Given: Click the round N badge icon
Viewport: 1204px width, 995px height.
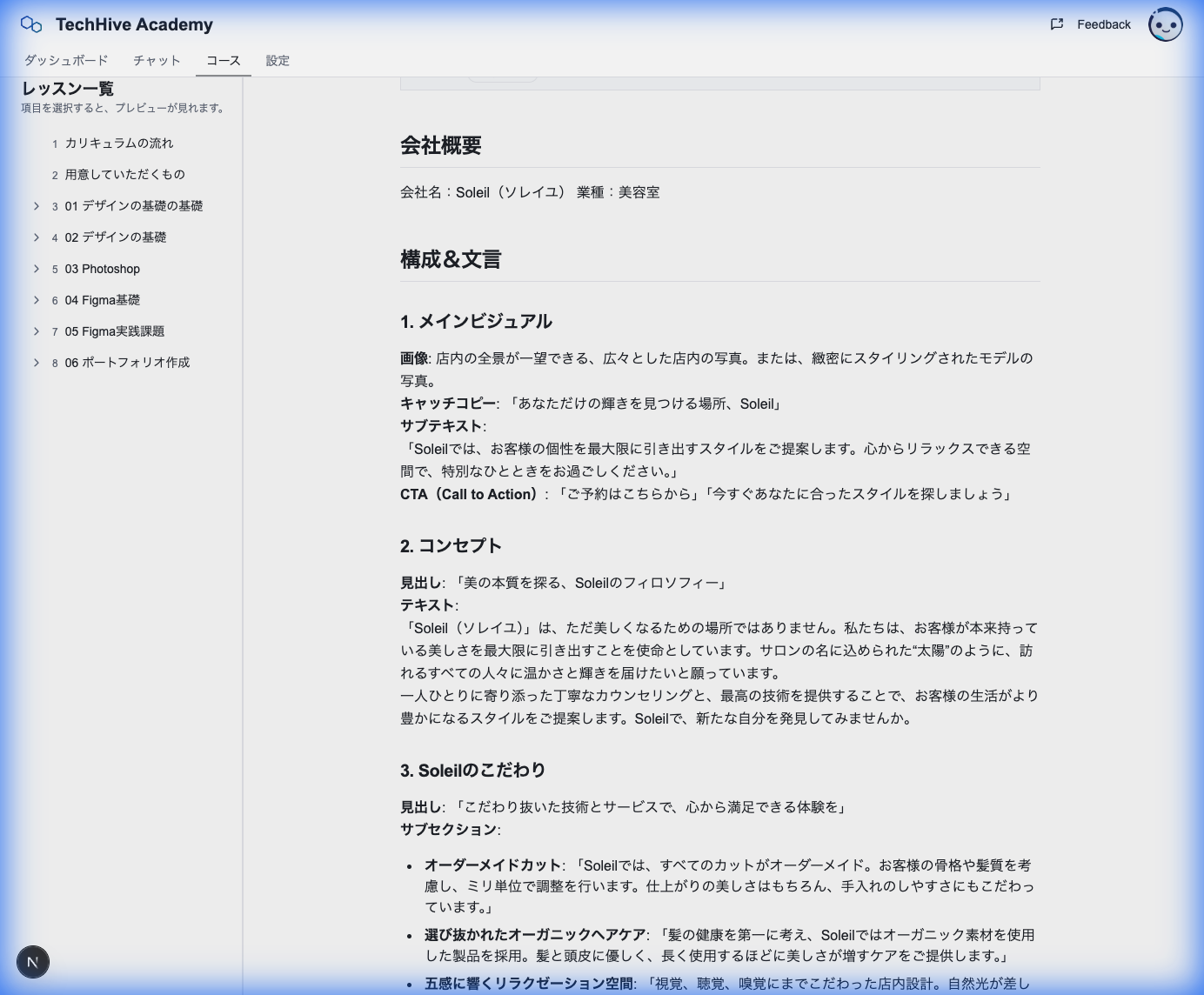Looking at the screenshot, I should (33, 962).
